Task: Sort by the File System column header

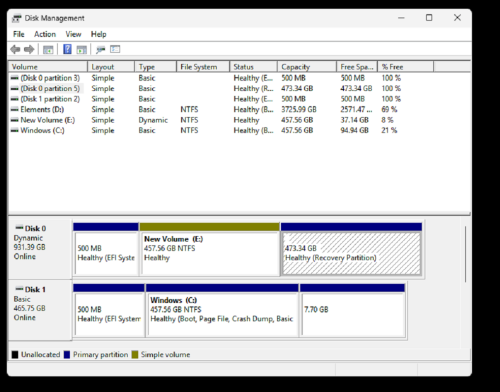Action: [203, 67]
